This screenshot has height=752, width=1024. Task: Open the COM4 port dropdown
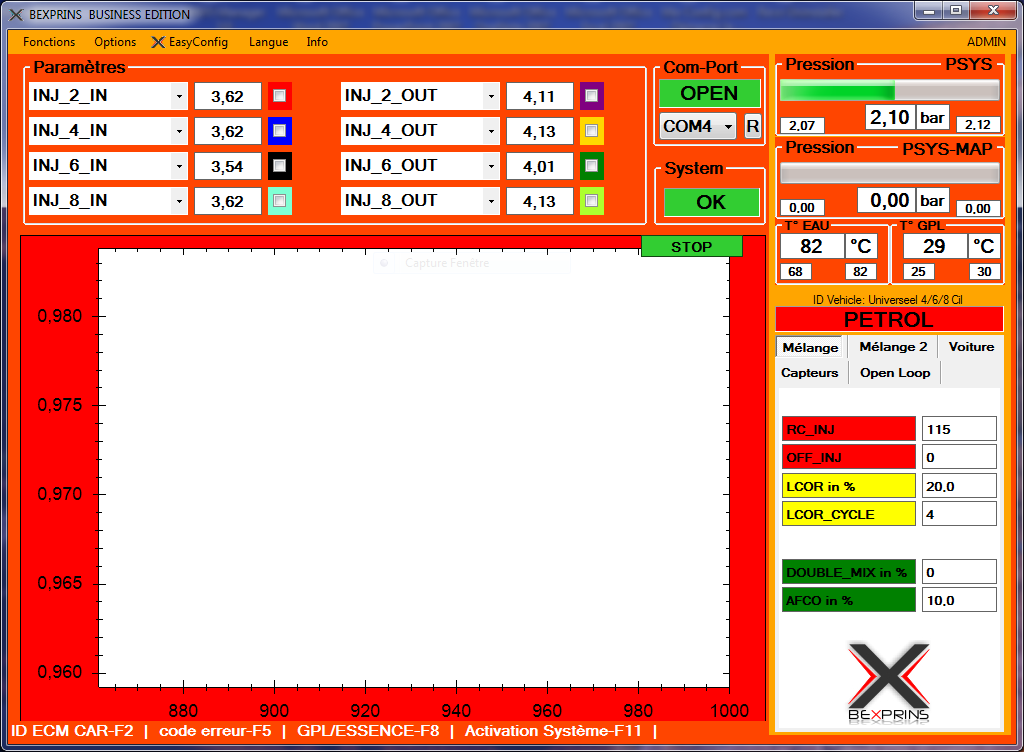[727, 127]
